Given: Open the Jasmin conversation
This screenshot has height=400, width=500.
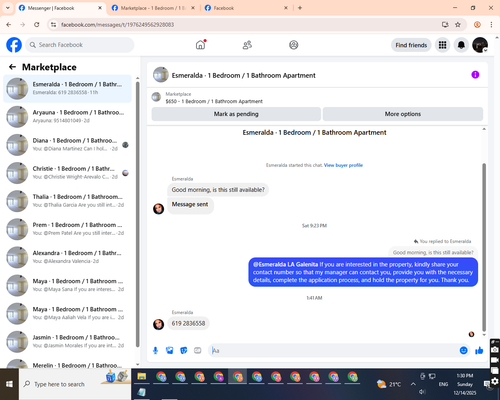Looking at the screenshot, I should pyautogui.click(x=68, y=341).
